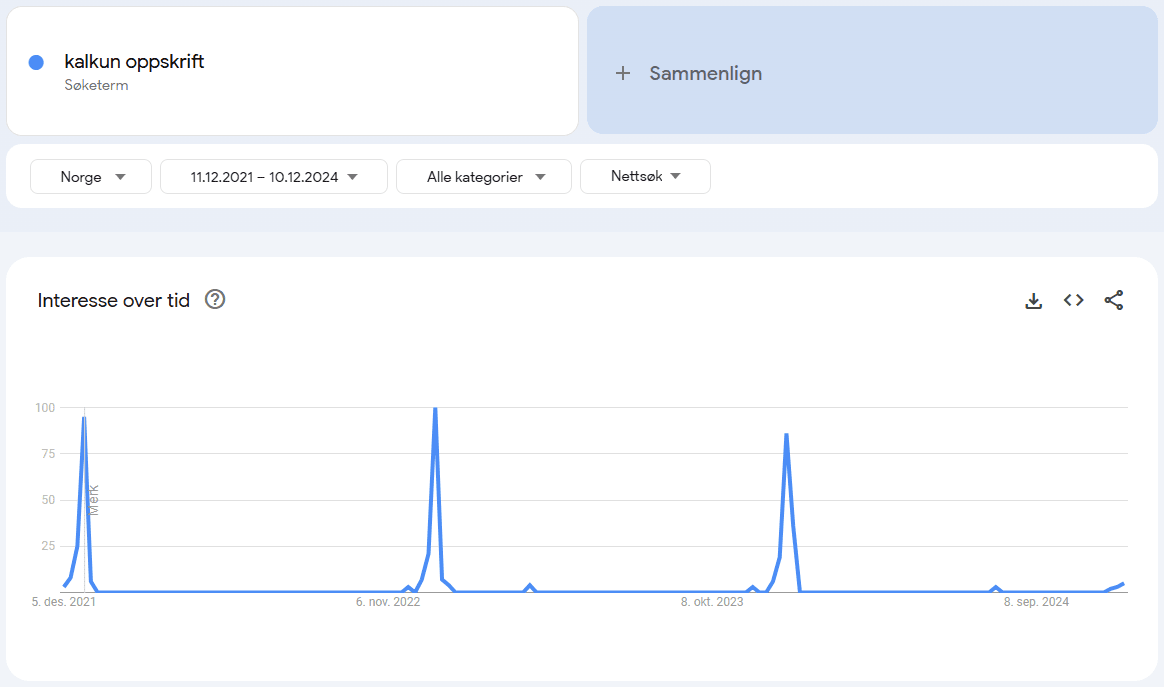1164x687 pixels.
Task: Open the Alle kategorier dropdown
Action: click(483, 176)
